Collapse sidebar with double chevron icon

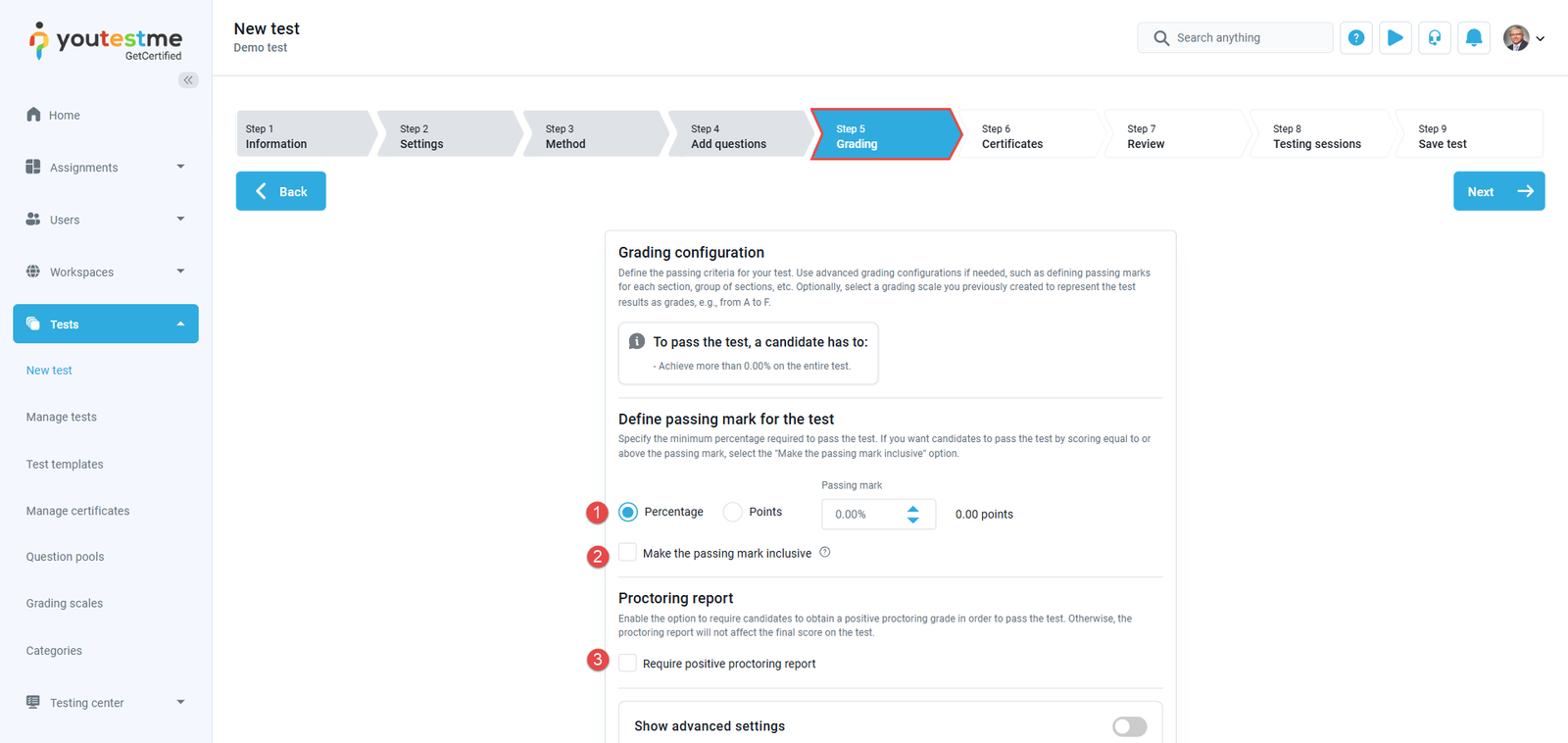[188, 80]
